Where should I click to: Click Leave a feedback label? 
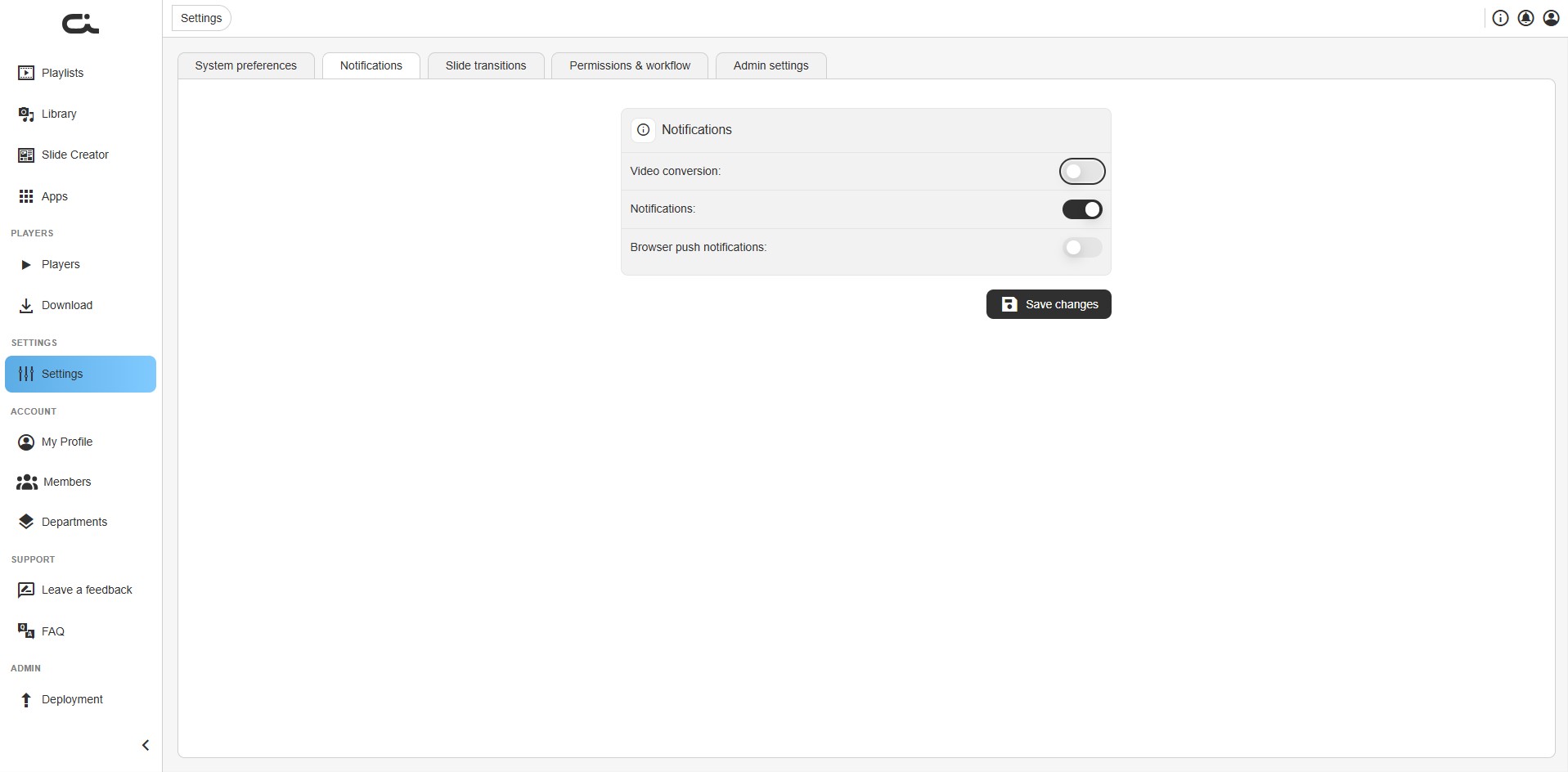pyautogui.click(x=87, y=590)
